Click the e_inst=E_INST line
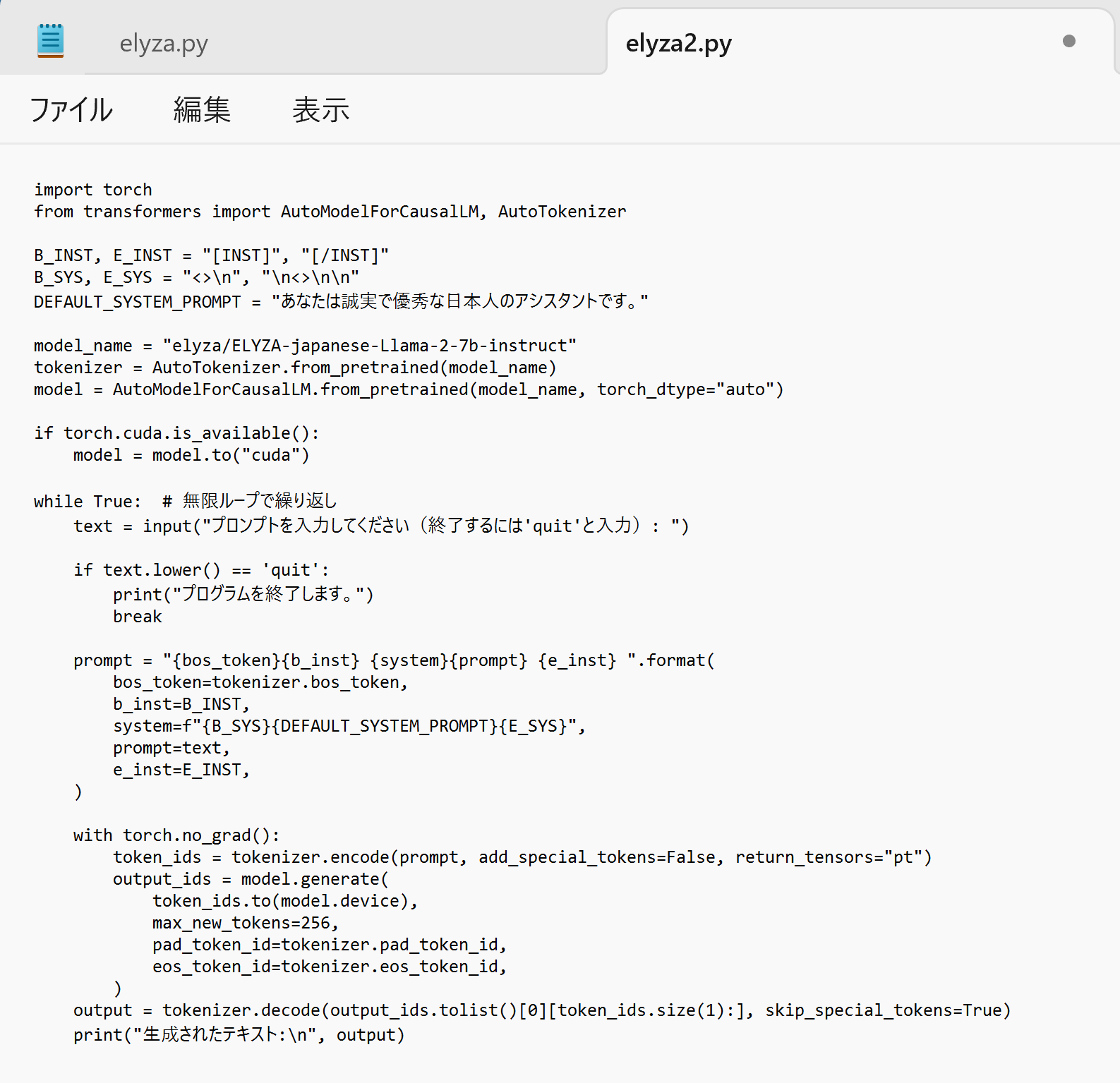Viewport: 1120px width, 1083px height. [181, 770]
